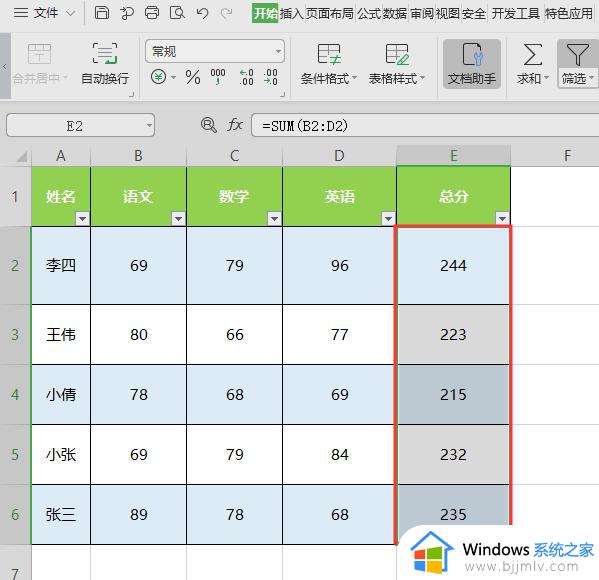
Task: Apply percent style format
Action: pyautogui.click(x=193, y=77)
